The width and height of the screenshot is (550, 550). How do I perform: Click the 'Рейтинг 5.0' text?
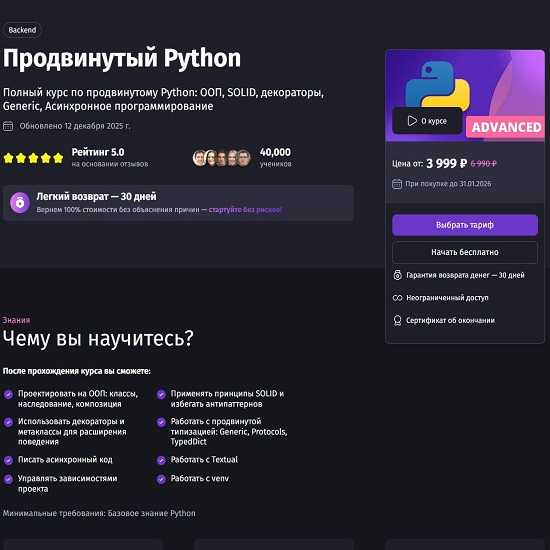[98, 152]
